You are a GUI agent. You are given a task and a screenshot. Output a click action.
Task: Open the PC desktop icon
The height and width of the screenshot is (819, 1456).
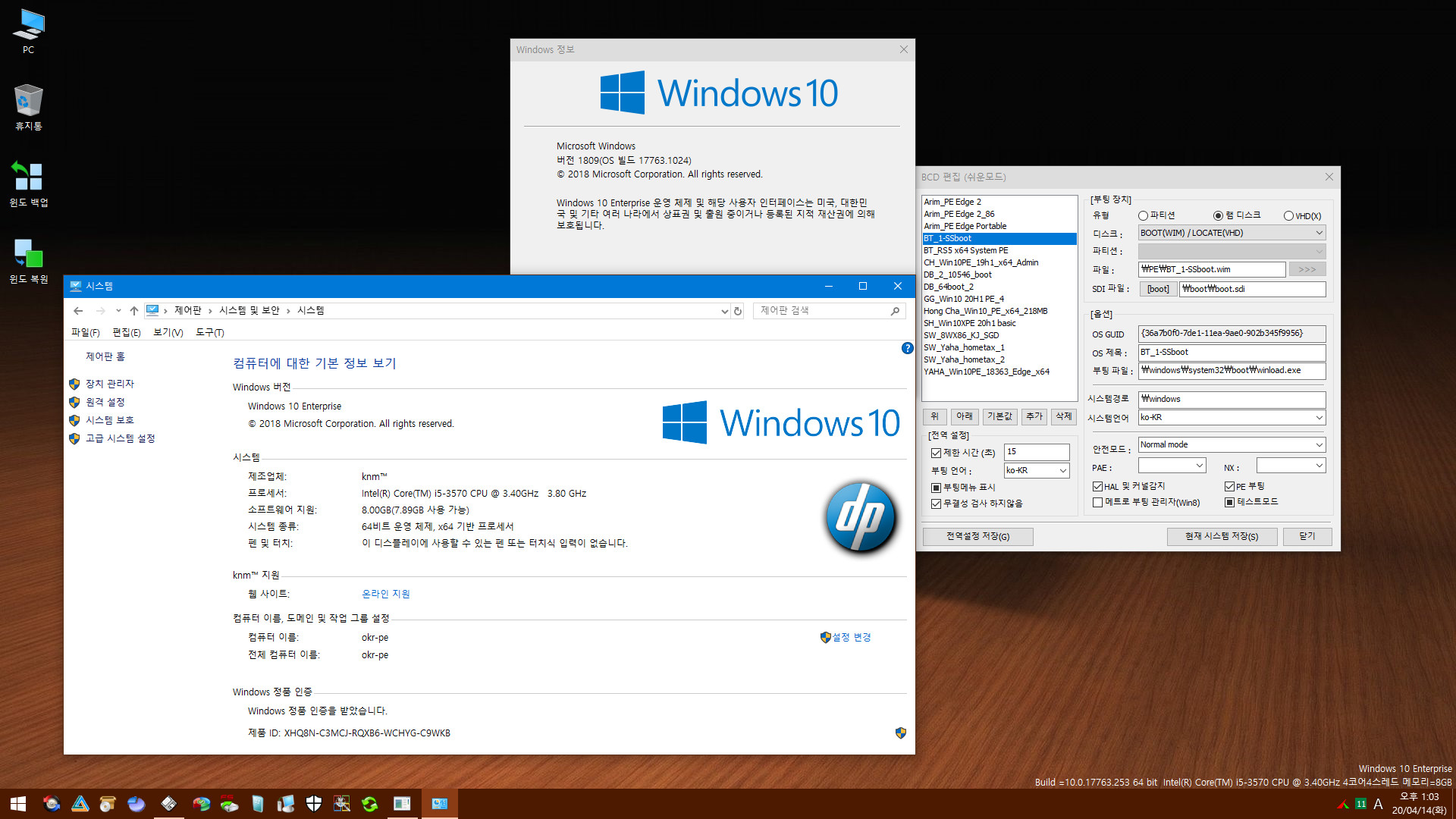28,32
